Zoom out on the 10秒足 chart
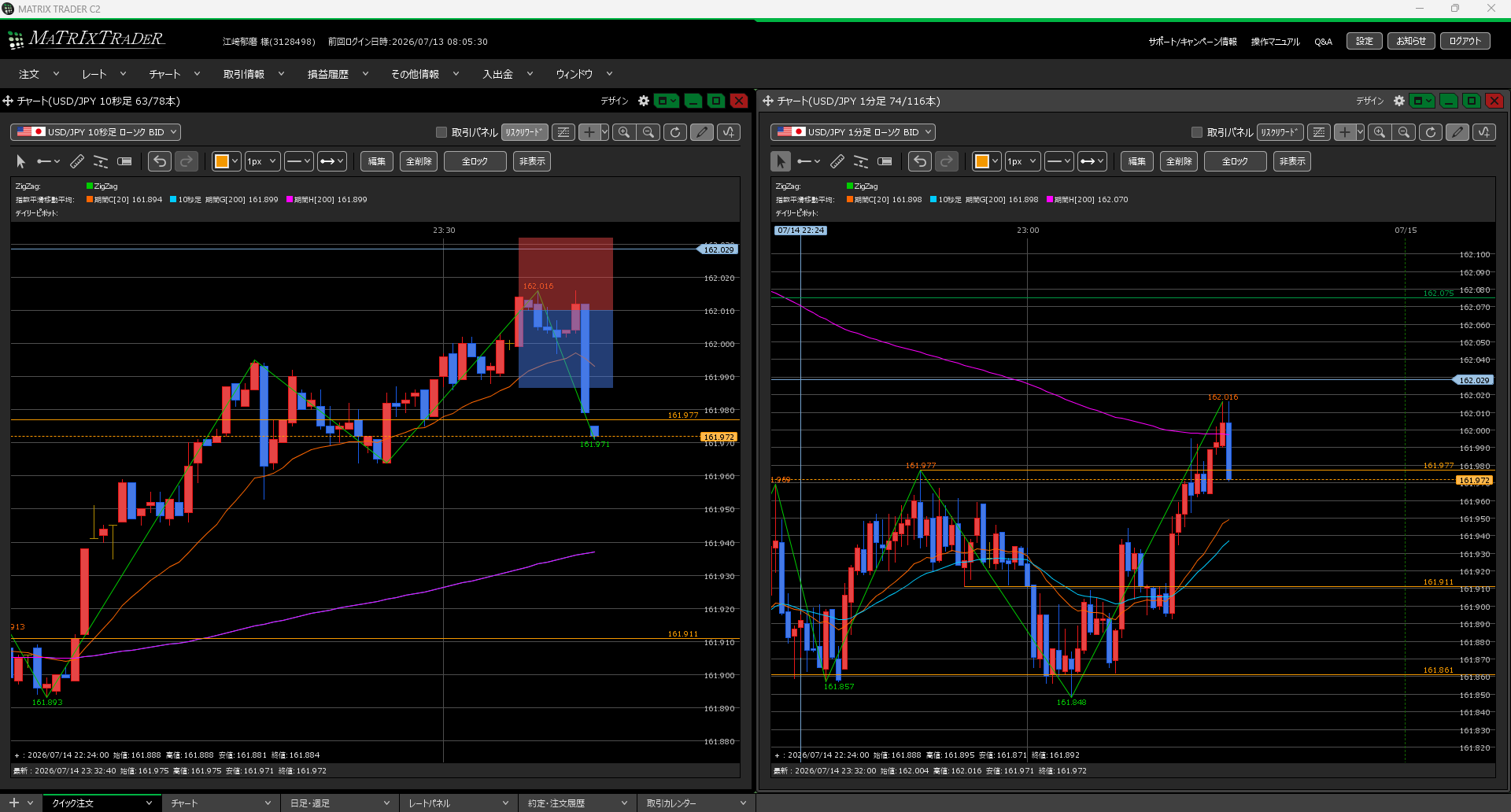Image resolution: width=1511 pixels, height=812 pixels. tap(648, 132)
